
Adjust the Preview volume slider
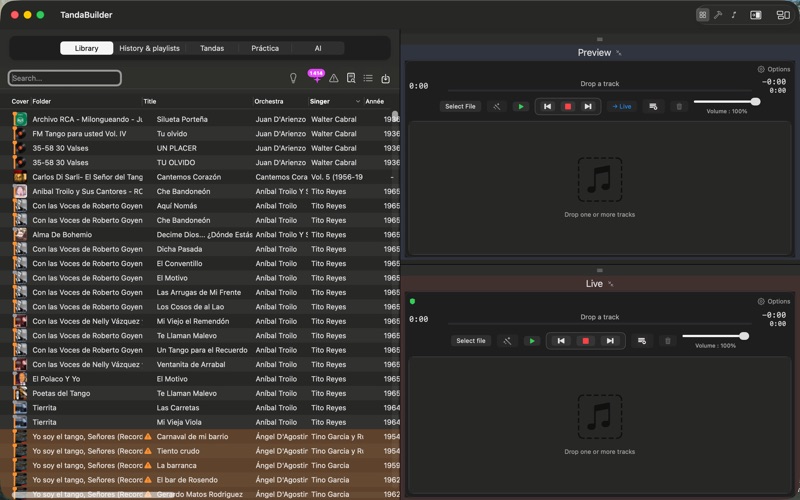727,102
